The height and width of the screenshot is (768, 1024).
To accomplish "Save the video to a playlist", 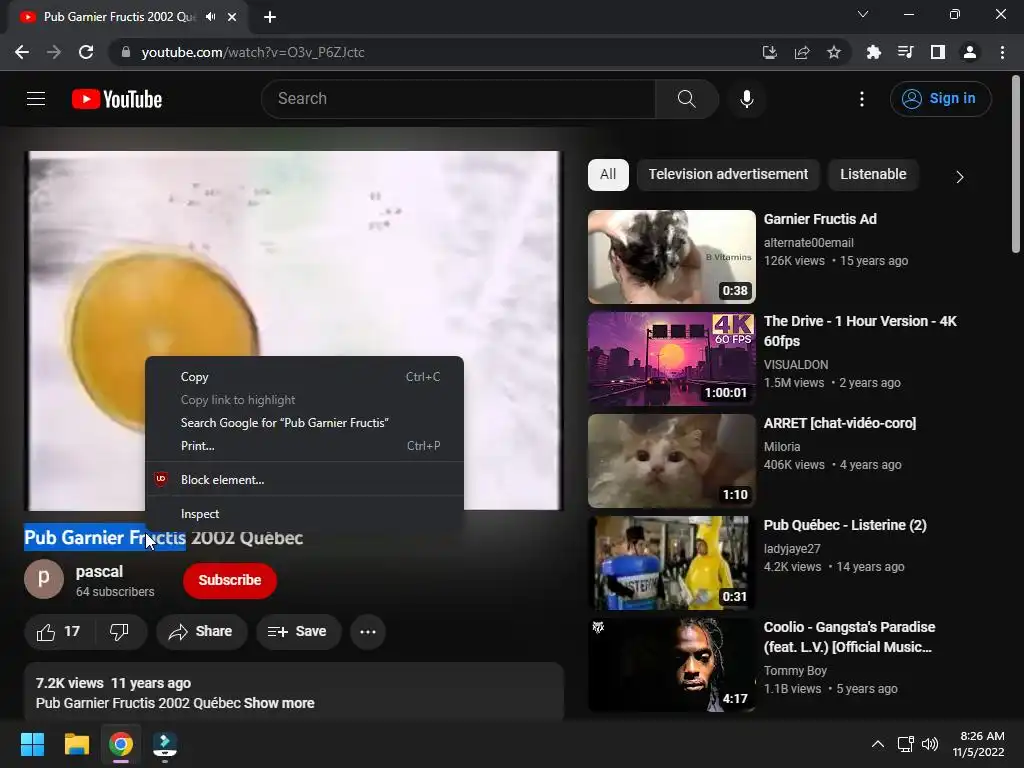I will 298,632.
